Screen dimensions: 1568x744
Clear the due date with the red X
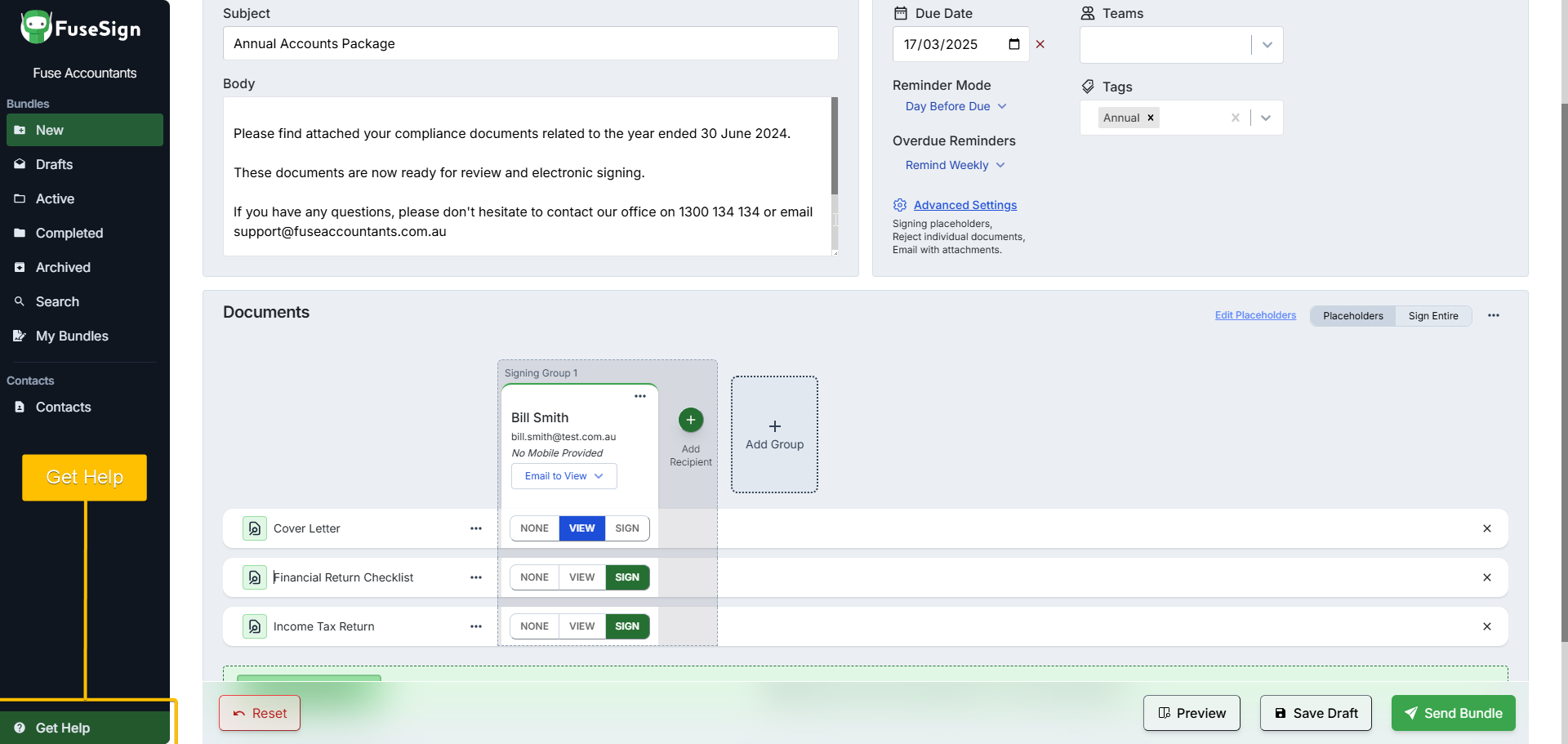coord(1040,44)
